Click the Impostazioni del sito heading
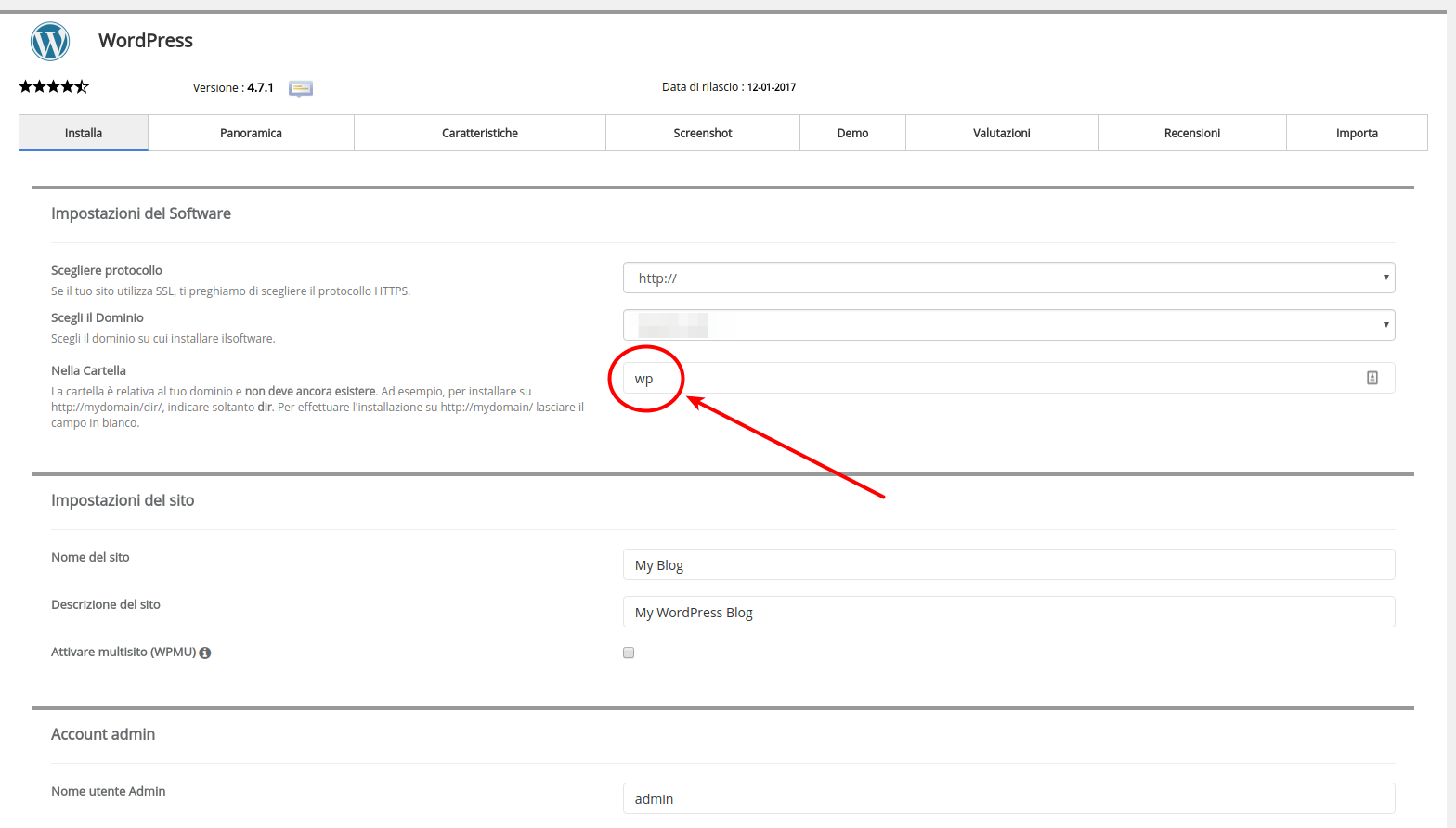This screenshot has width=1456, height=828. coord(123,500)
